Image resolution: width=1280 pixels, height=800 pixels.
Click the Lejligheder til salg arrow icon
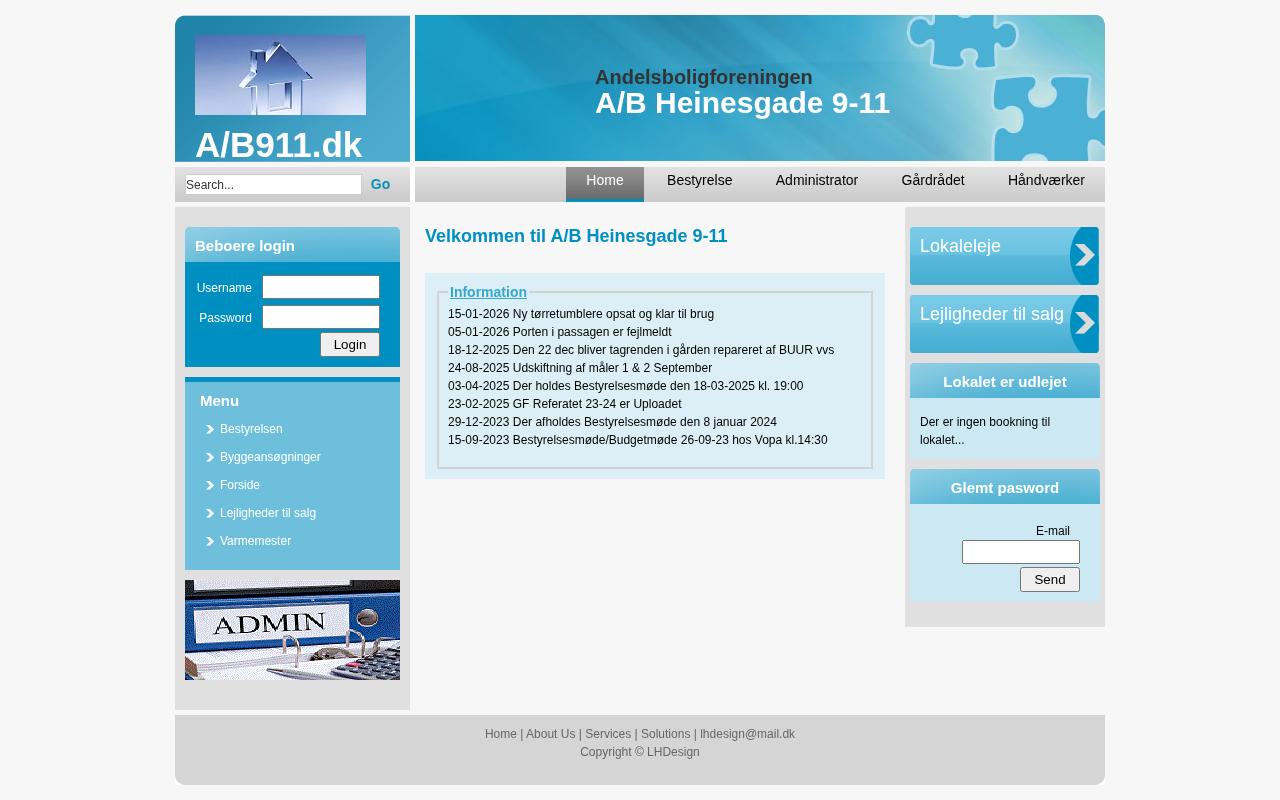tap(1084, 324)
